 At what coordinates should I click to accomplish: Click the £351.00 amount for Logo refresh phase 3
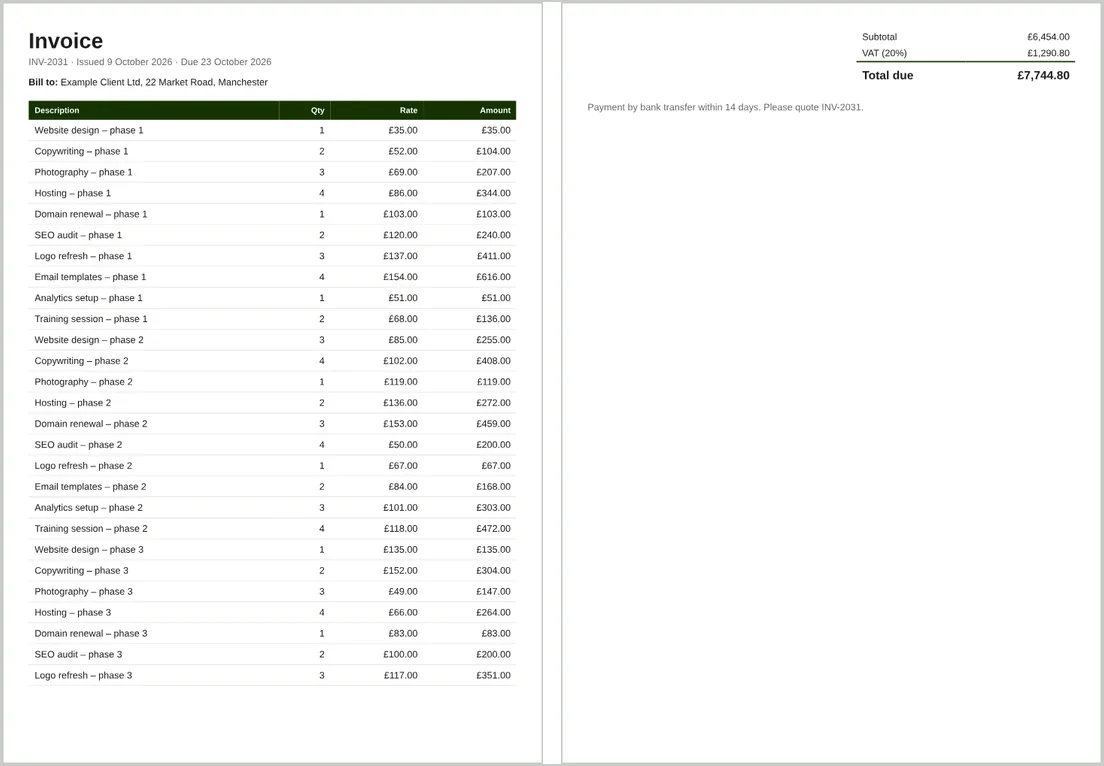[494, 676]
